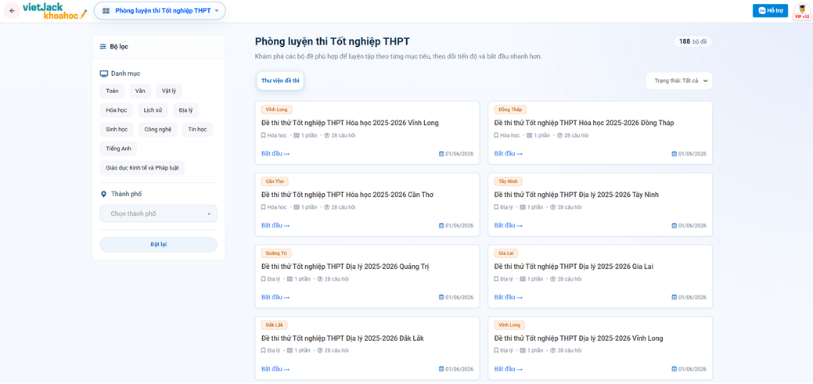Start the Hóa học Đồng Tháp exam

point(508,154)
